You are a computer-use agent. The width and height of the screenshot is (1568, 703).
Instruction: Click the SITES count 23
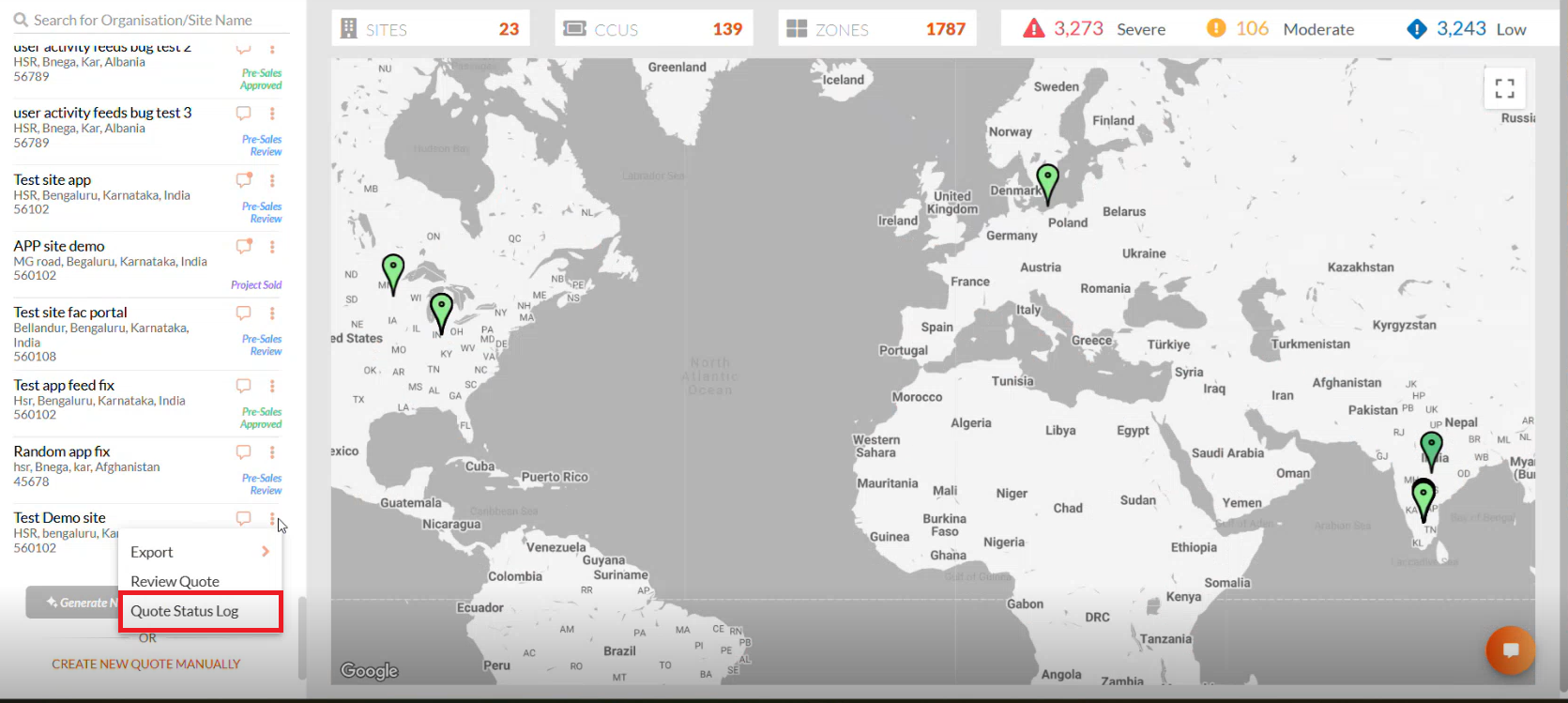click(x=510, y=29)
